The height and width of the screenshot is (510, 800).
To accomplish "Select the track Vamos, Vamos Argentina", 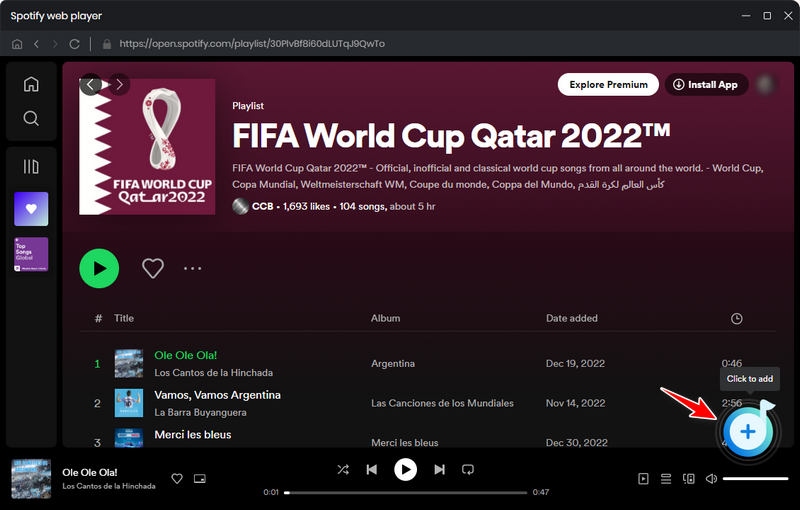I will (x=217, y=395).
